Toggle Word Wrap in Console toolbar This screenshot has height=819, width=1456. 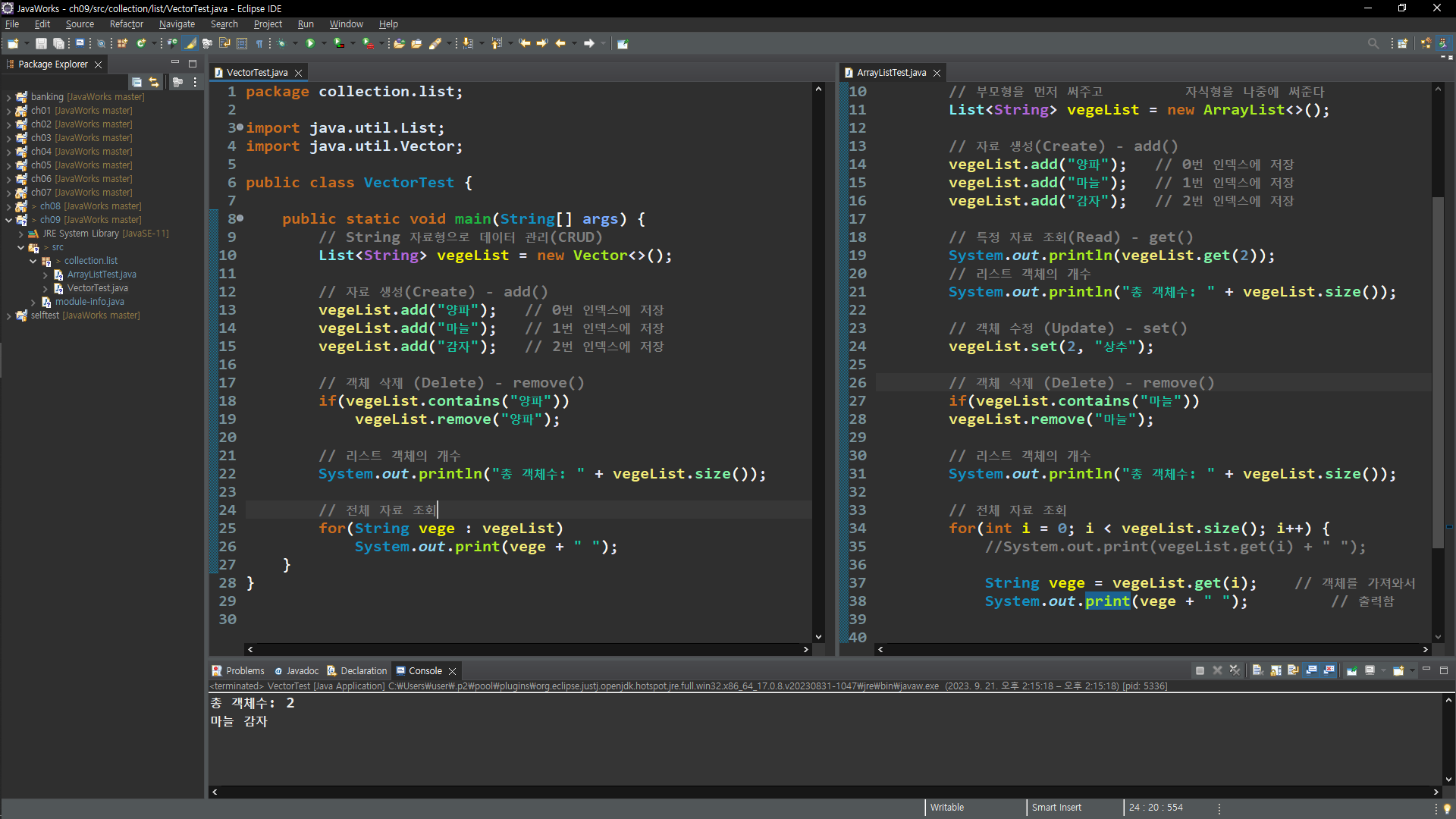(1294, 670)
